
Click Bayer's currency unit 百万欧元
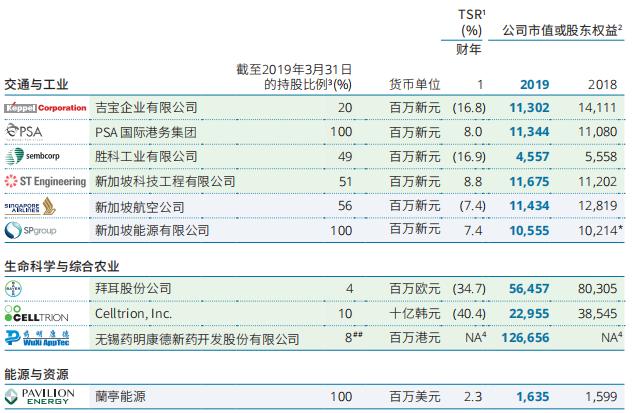tap(414, 289)
